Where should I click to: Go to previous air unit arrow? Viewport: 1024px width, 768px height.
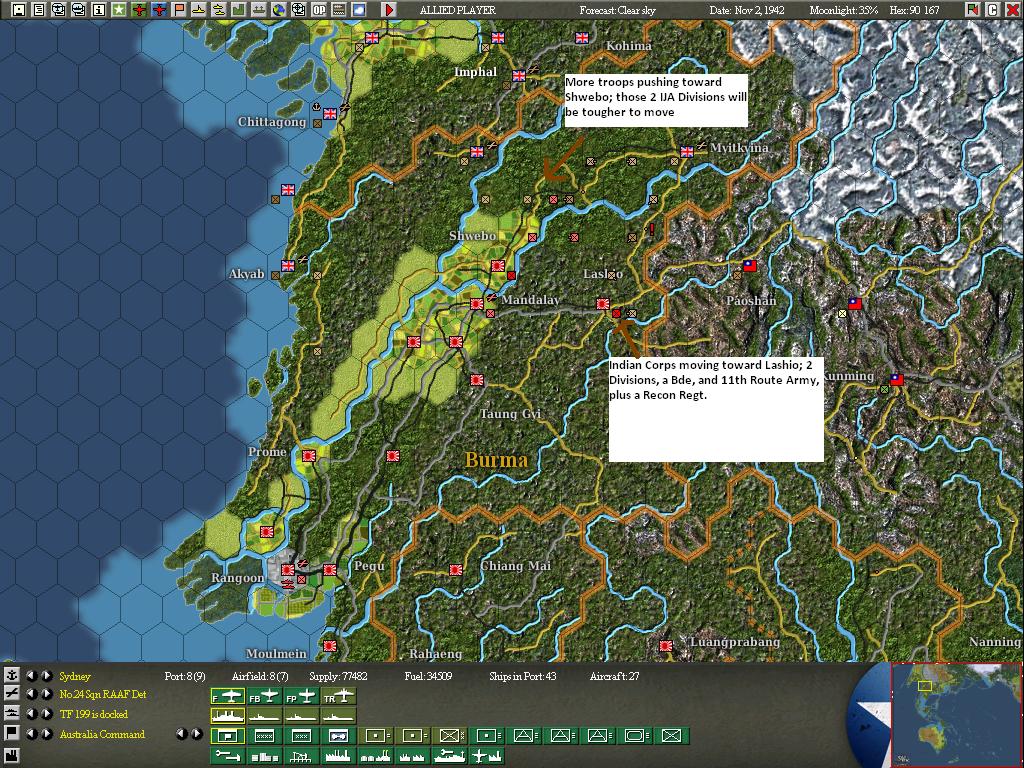click(x=31, y=694)
